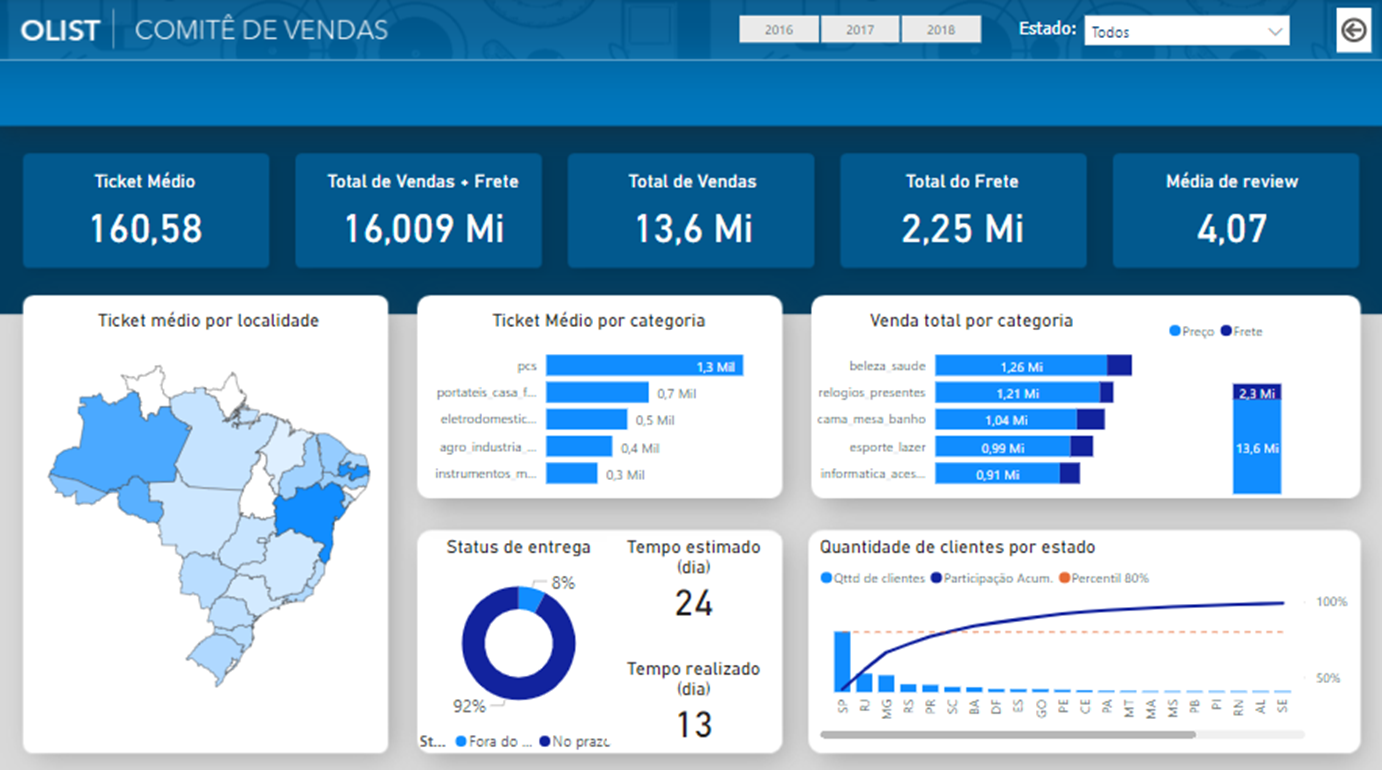Click the Ticket Médio KPI card

pos(145,210)
